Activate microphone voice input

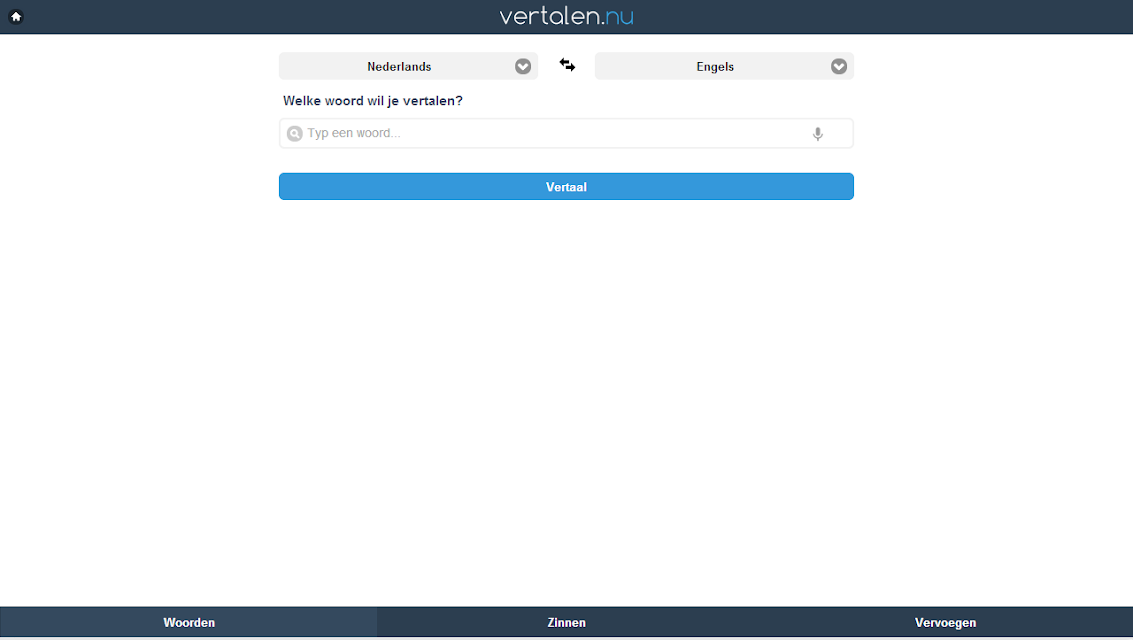(817, 134)
